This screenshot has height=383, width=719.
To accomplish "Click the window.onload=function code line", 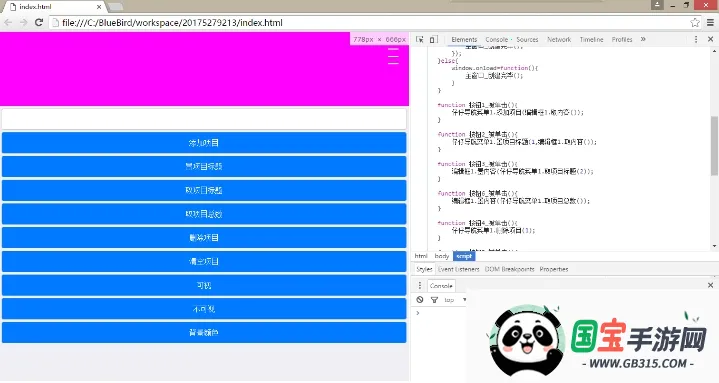I will (495, 68).
